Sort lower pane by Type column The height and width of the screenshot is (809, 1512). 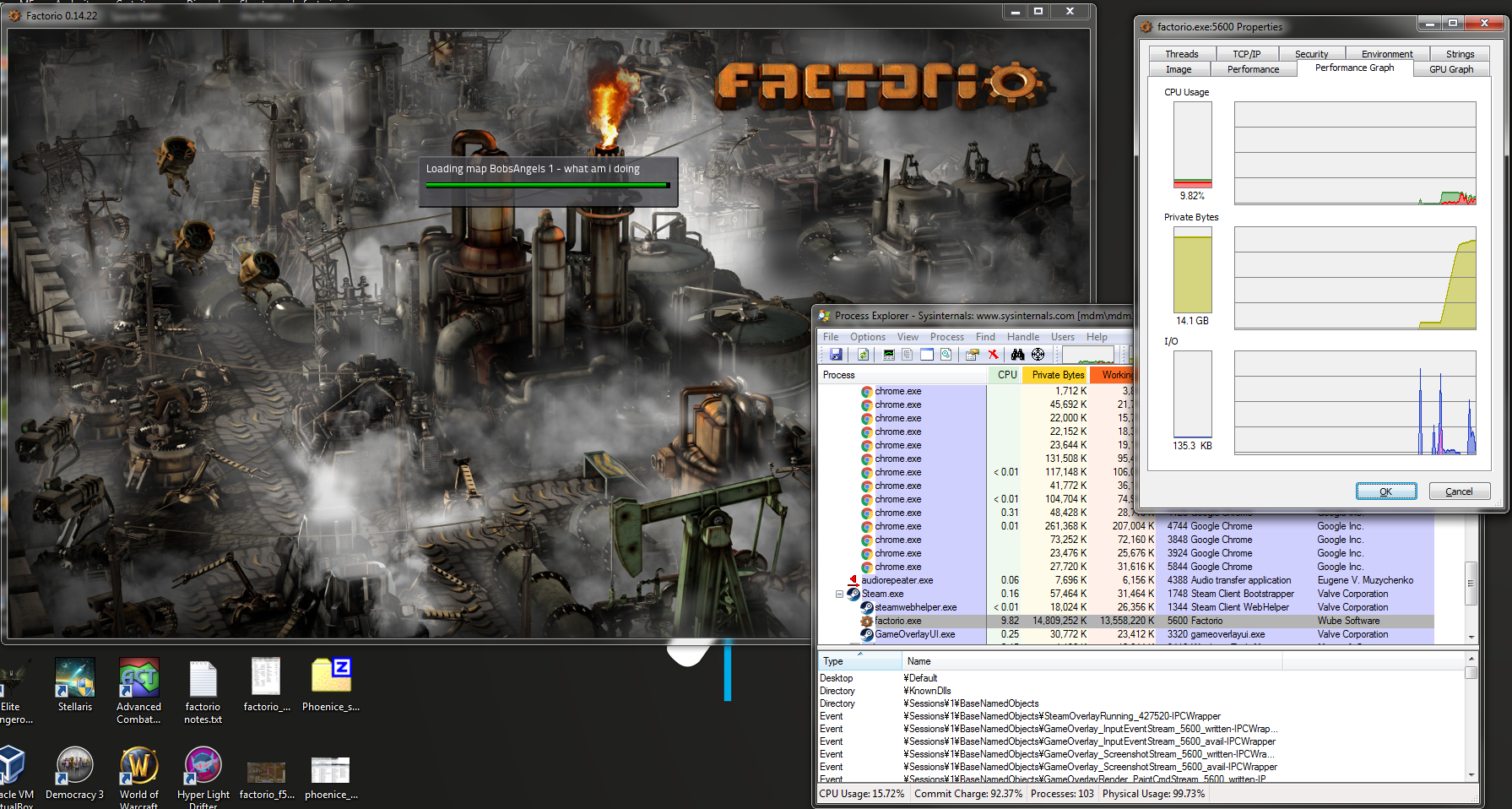click(x=859, y=661)
